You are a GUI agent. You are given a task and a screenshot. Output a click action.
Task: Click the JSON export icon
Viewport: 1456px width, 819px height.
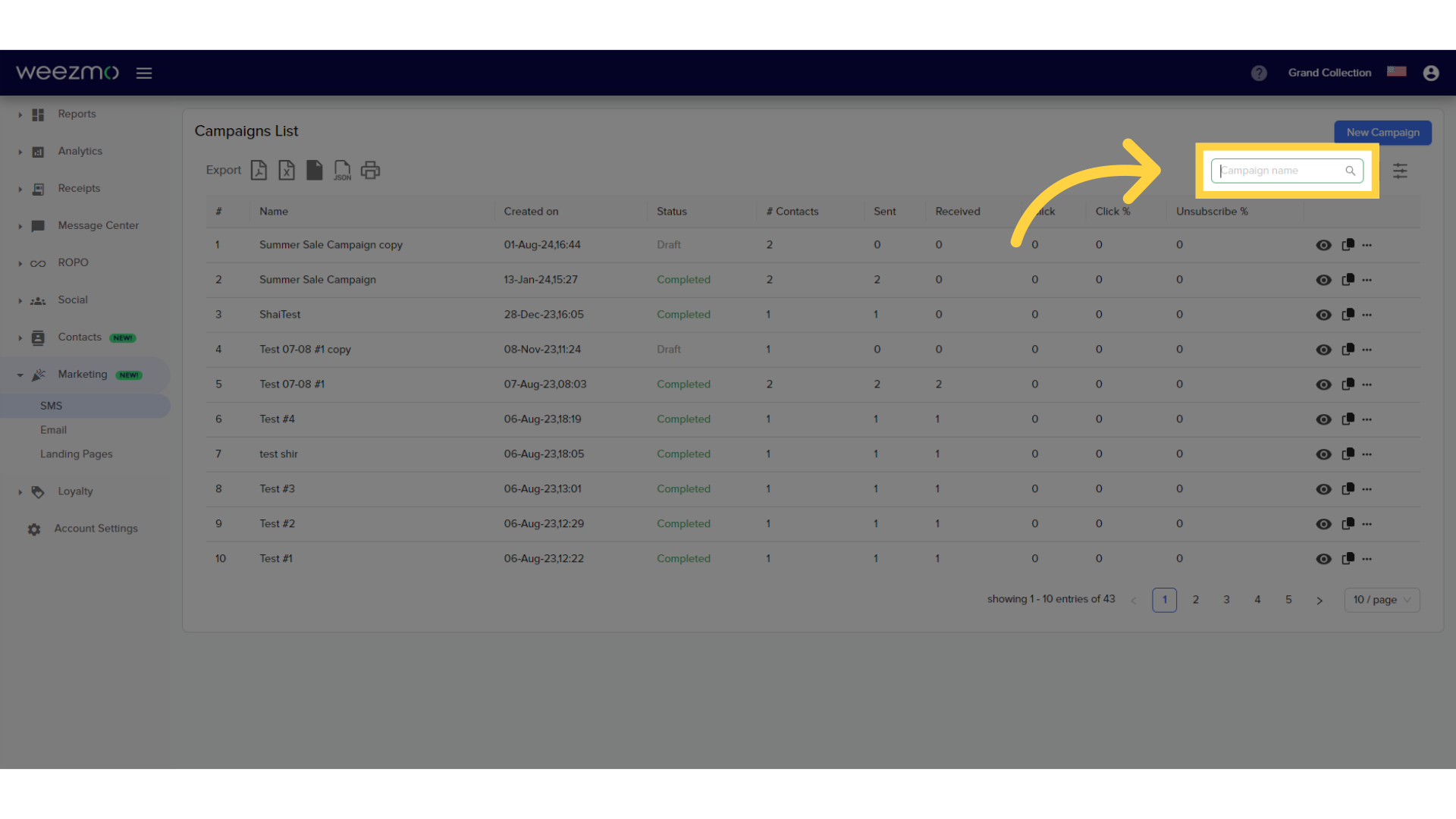pos(343,169)
